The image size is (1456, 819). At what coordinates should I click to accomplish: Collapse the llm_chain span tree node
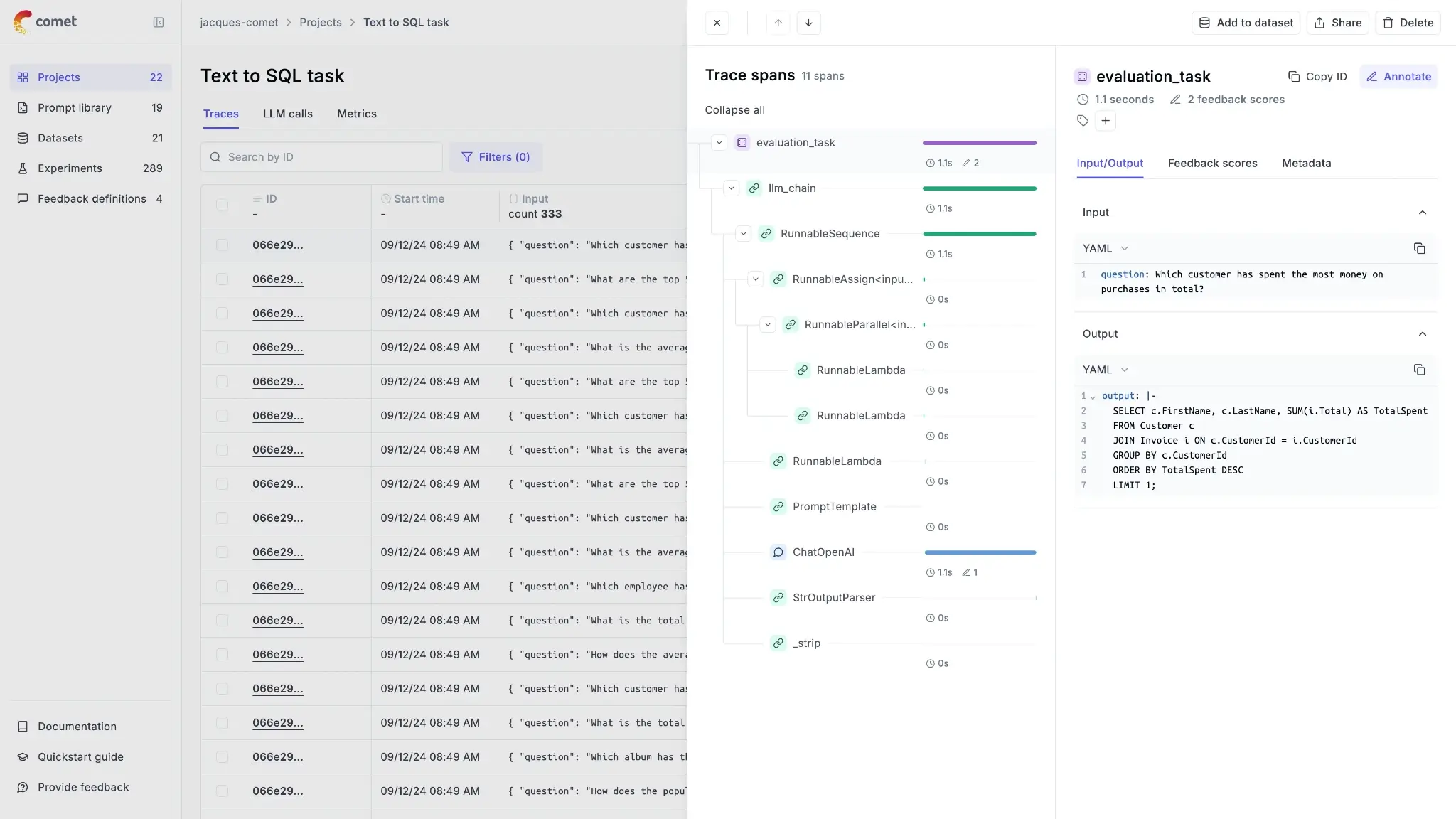coord(732,188)
